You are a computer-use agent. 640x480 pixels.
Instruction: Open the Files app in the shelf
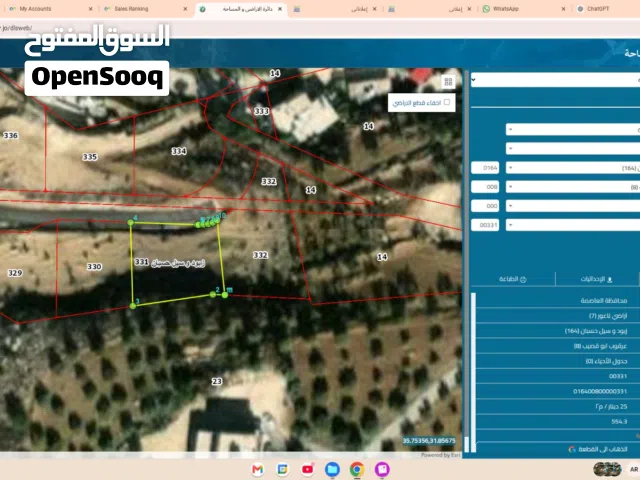332,469
